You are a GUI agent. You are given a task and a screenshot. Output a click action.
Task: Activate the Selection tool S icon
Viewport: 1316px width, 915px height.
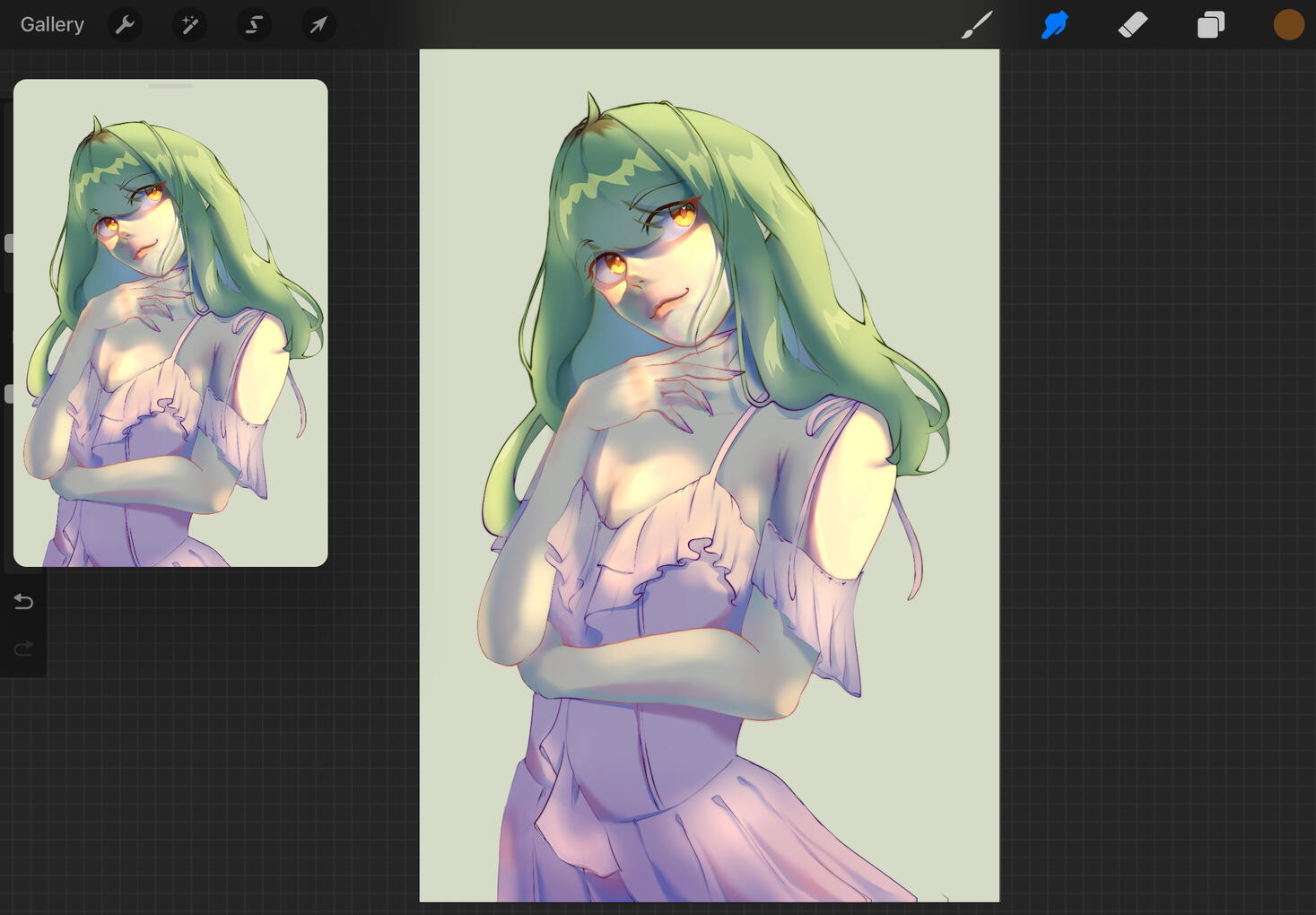[x=254, y=24]
